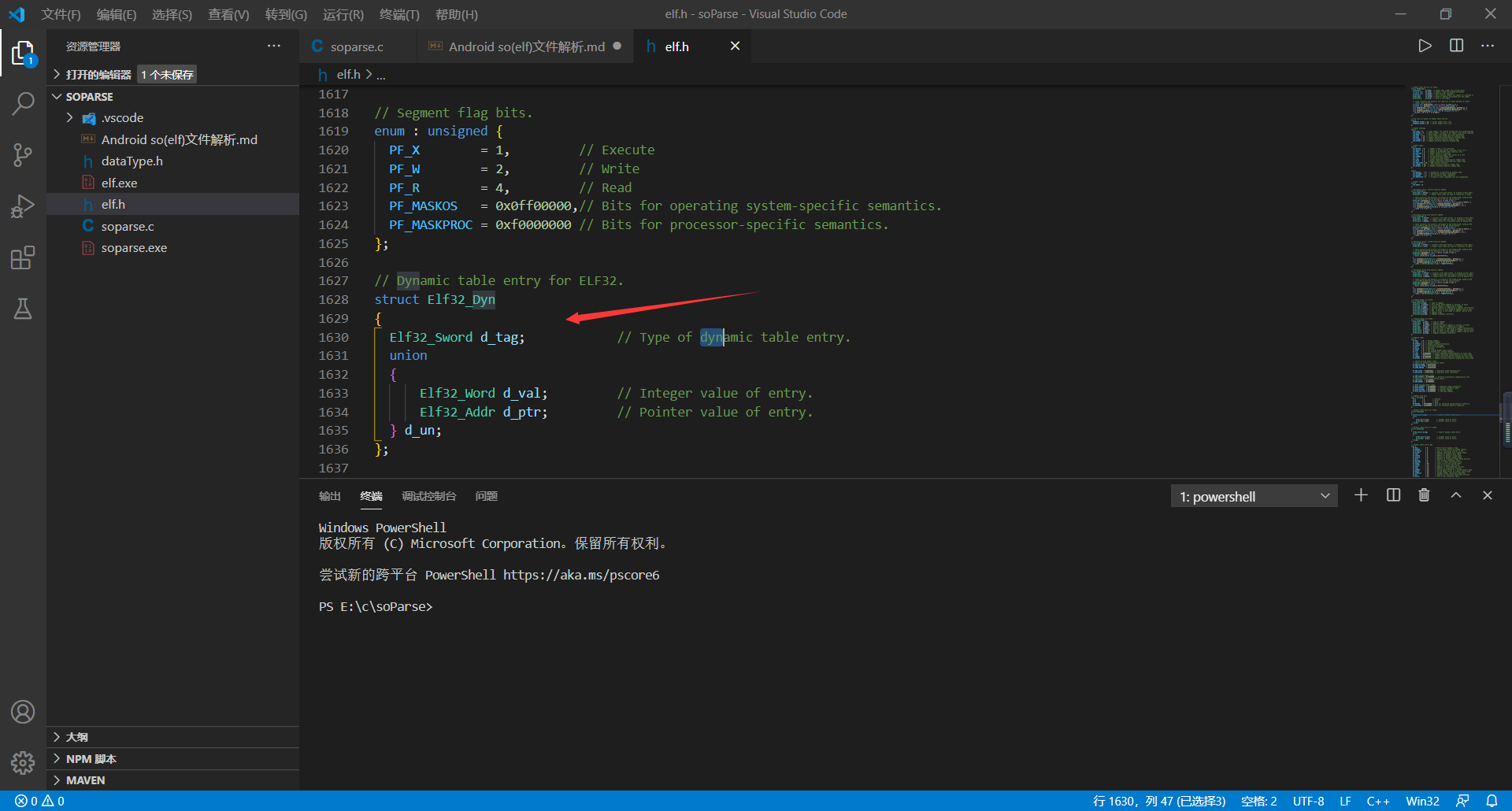Kill the terminal with trash icon
The height and width of the screenshot is (811, 1512).
[x=1424, y=495]
